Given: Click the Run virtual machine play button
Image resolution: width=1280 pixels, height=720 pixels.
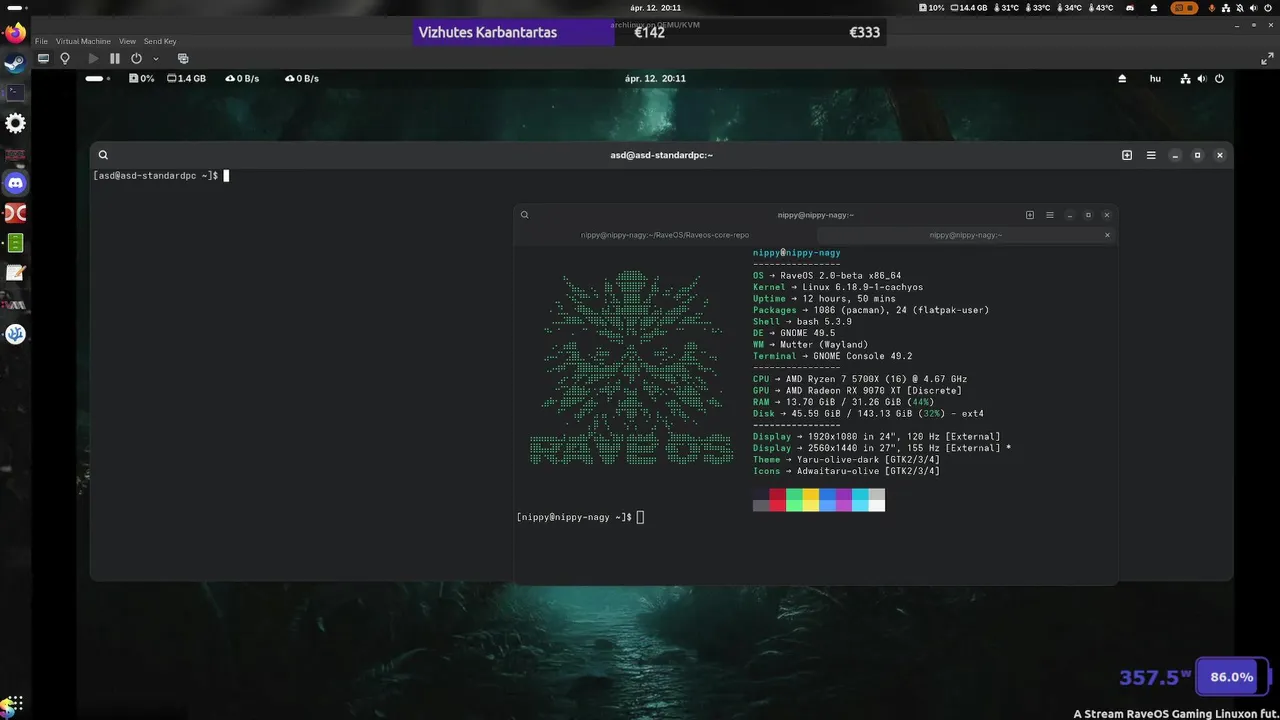Looking at the screenshot, I should click(x=93, y=59).
